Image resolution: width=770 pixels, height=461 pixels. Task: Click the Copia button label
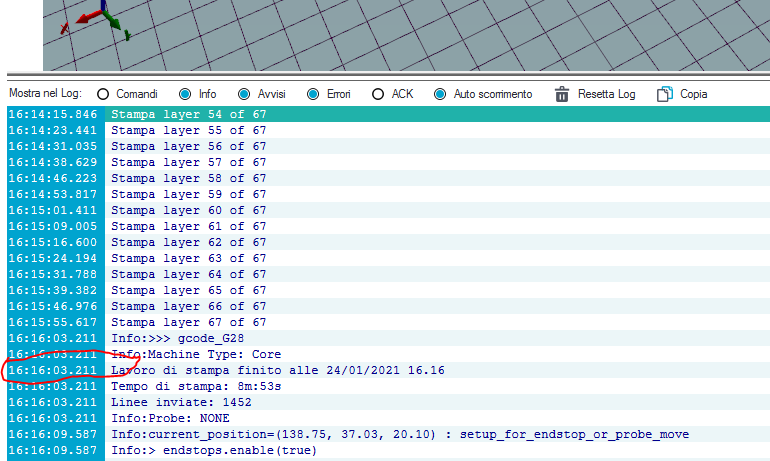click(x=693, y=94)
